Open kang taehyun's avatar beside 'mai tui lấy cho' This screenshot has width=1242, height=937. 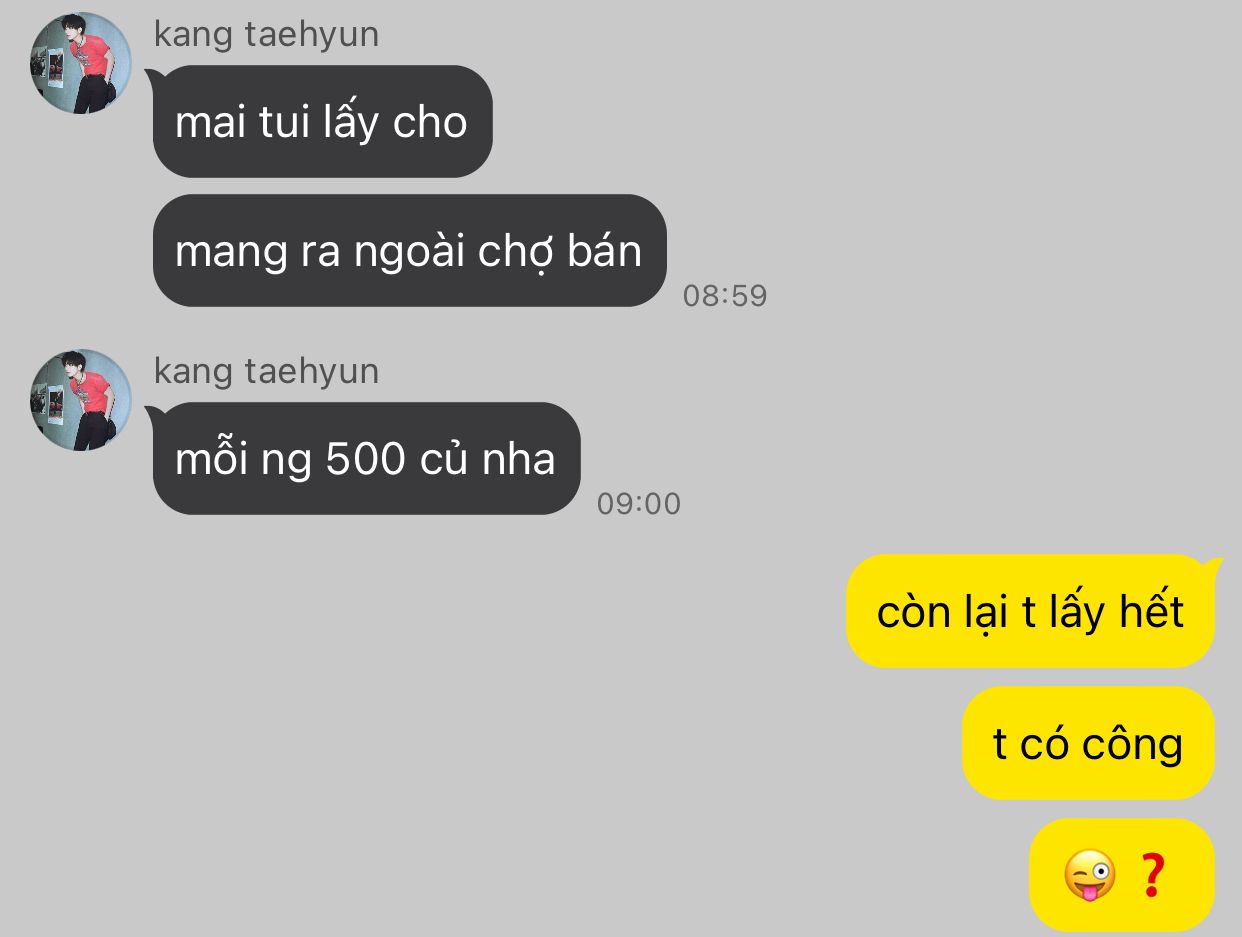(x=81, y=63)
